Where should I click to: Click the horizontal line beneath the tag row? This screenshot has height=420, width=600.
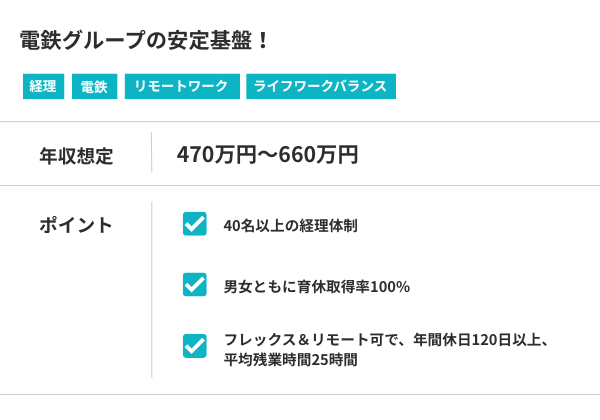pos(300,122)
